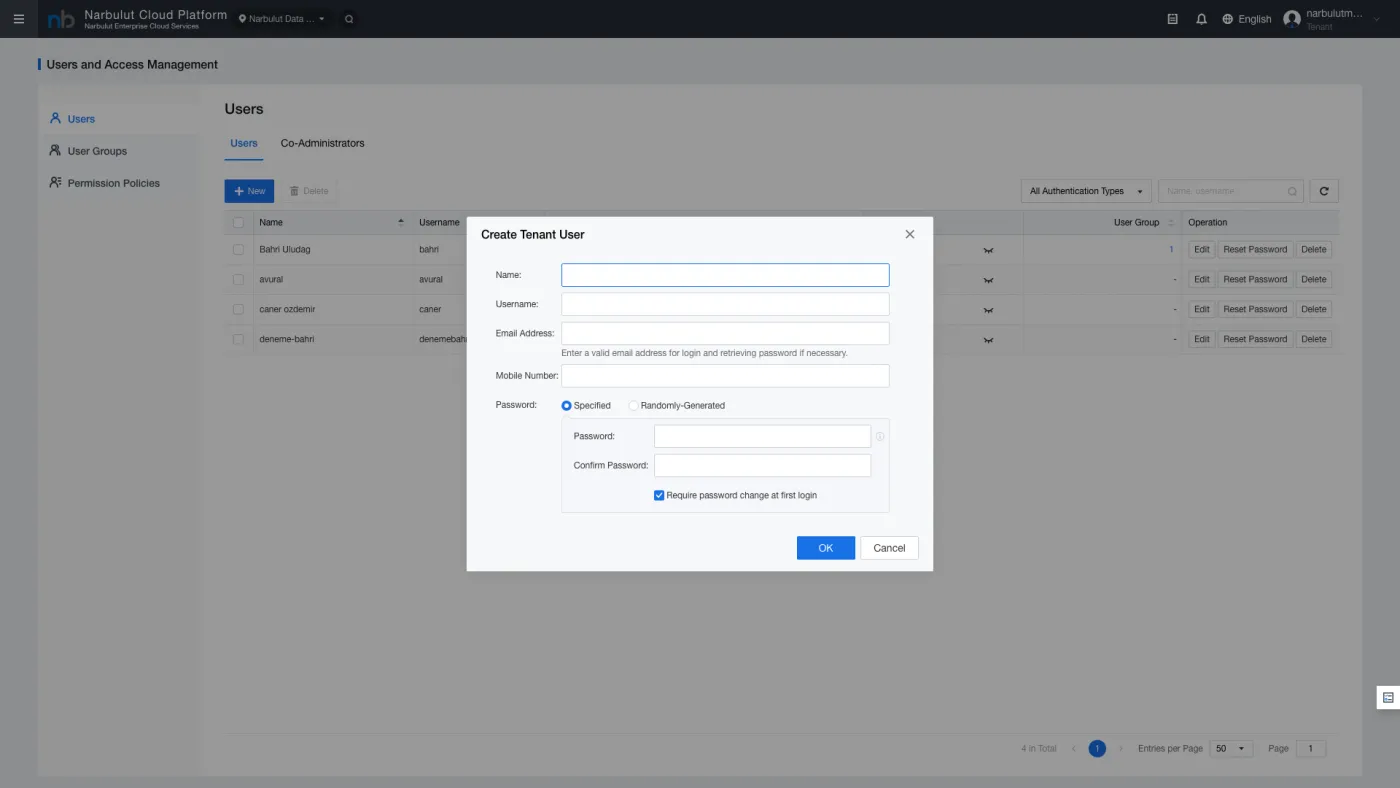The image size is (1400, 788).
Task: Click the Name input field
Action: pos(725,275)
